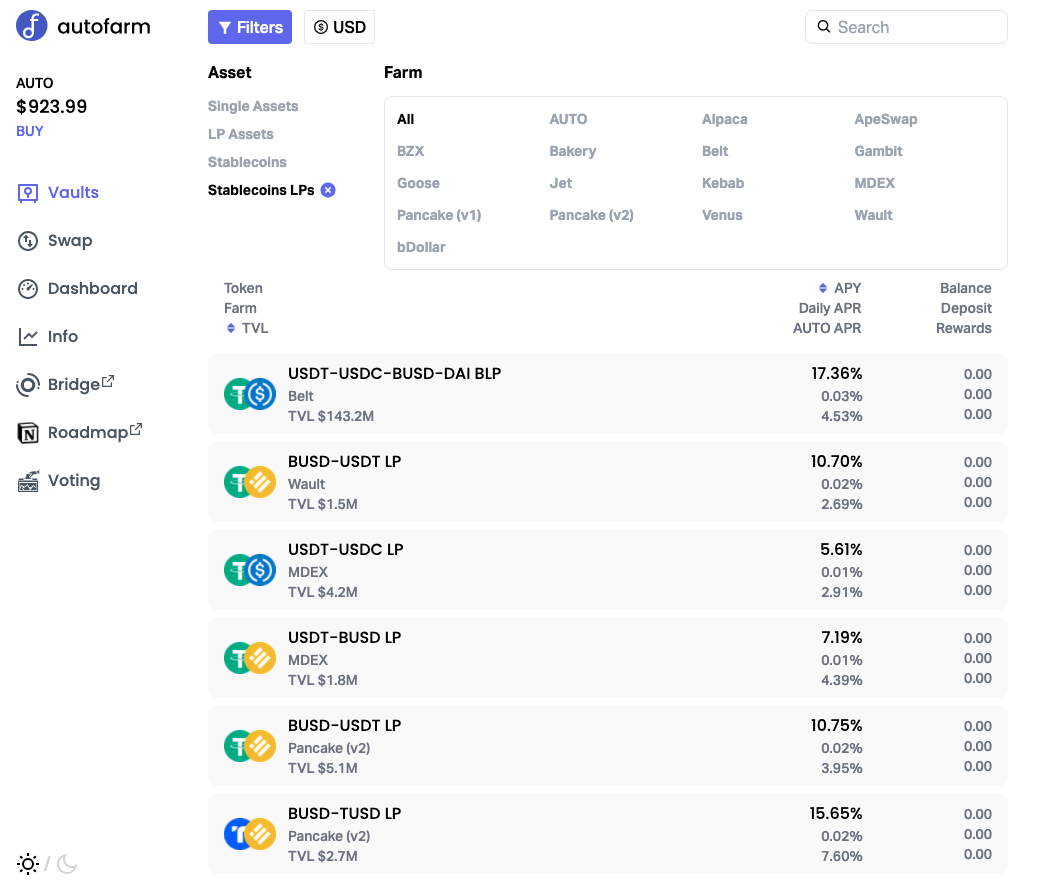Viewport: 1044px width, 880px height.
Task: Filter farms by Jet
Action: (x=561, y=183)
